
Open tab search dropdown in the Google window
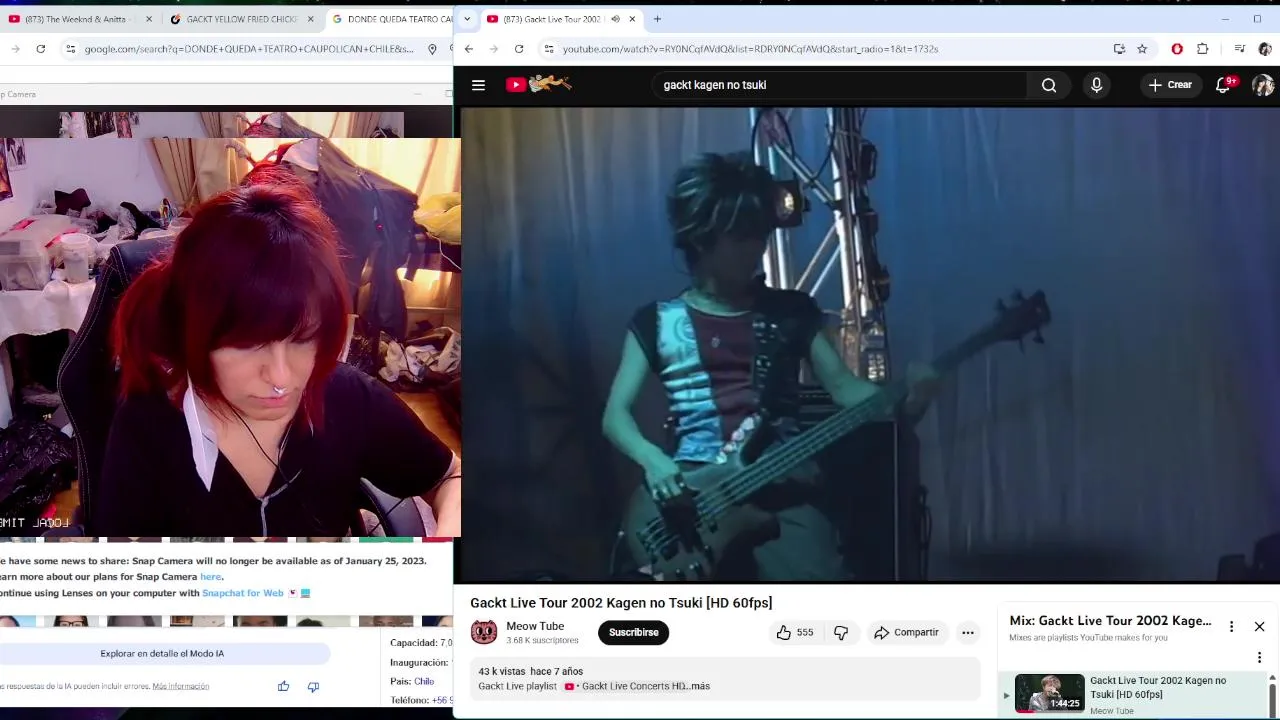(x=466, y=19)
